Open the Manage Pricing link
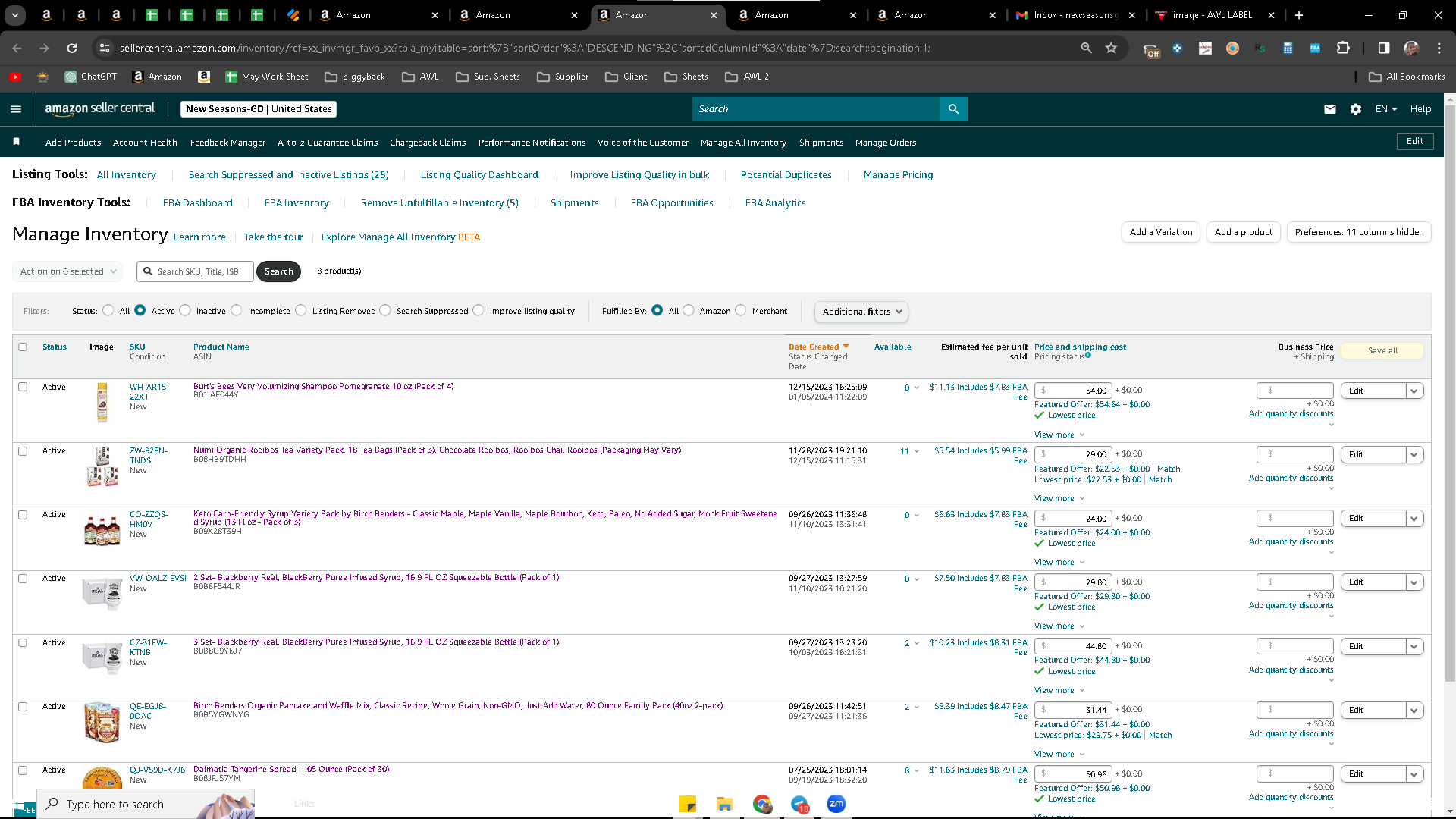The image size is (1456, 819). [x=898, y=174]
